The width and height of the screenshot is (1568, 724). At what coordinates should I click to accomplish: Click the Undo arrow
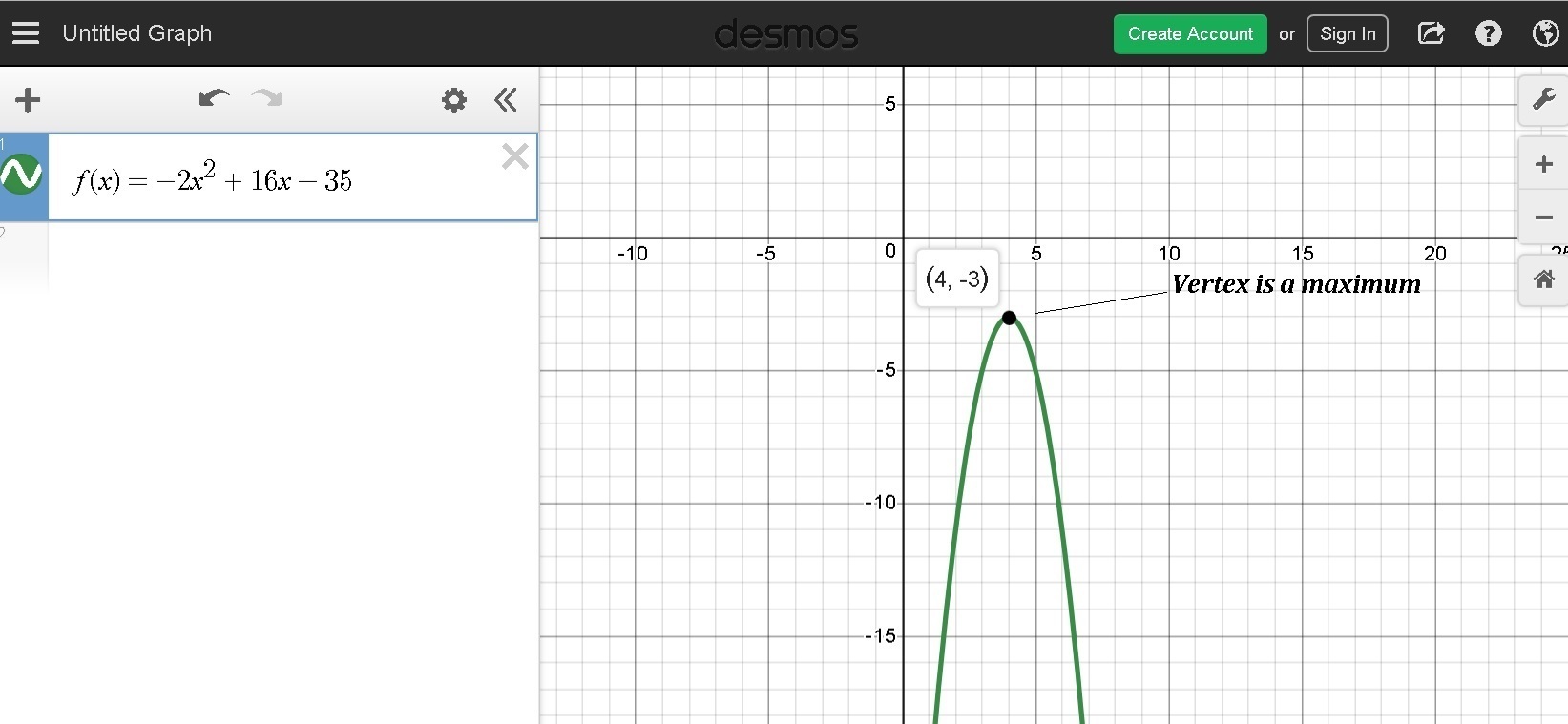[x=214, y=98]
